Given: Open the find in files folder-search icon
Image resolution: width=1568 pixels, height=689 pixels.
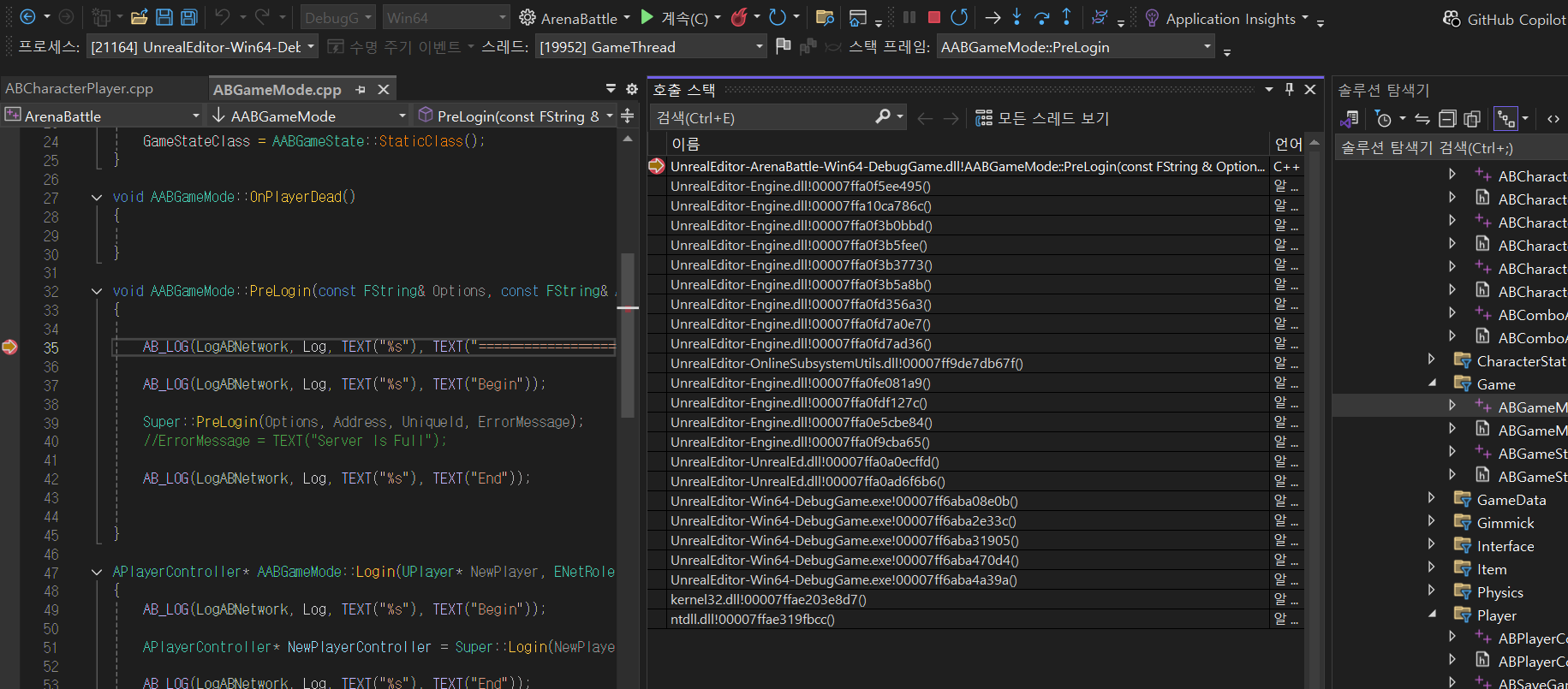Looking at the screenshot, I should 825,17.
